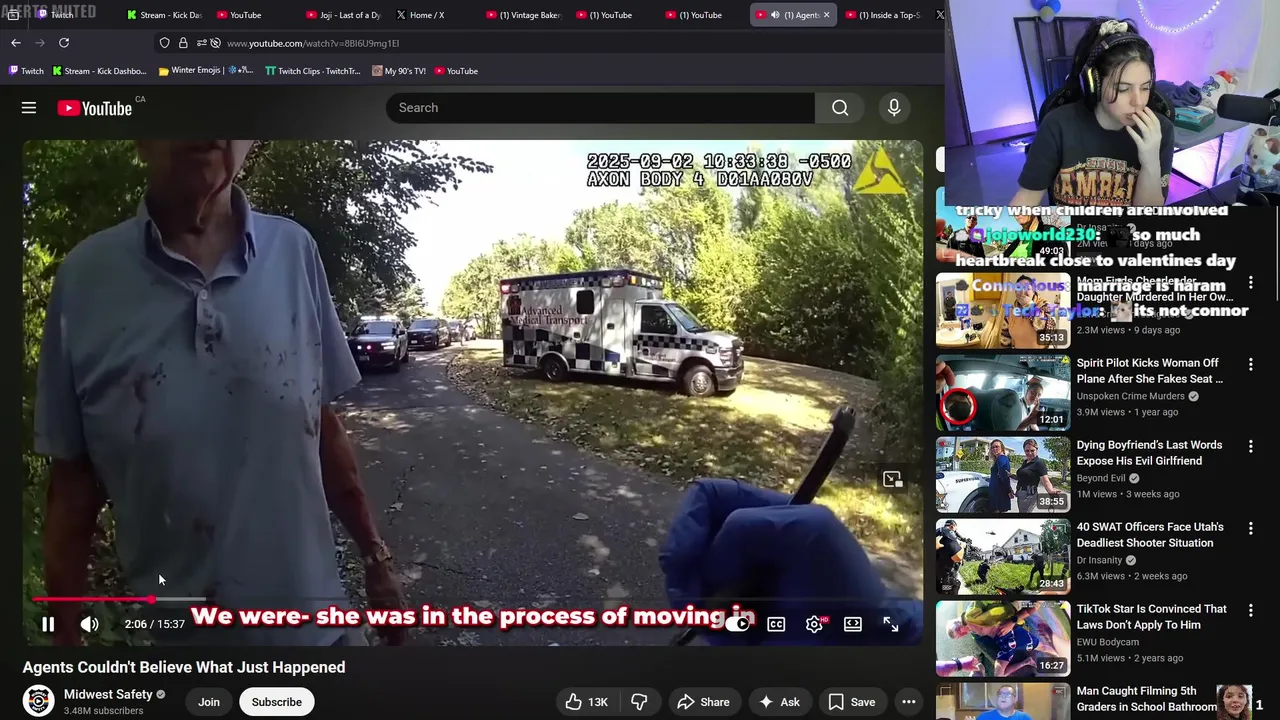
Task: Open the Stream - Kick Dashboard bookmark
Action: 99,71
